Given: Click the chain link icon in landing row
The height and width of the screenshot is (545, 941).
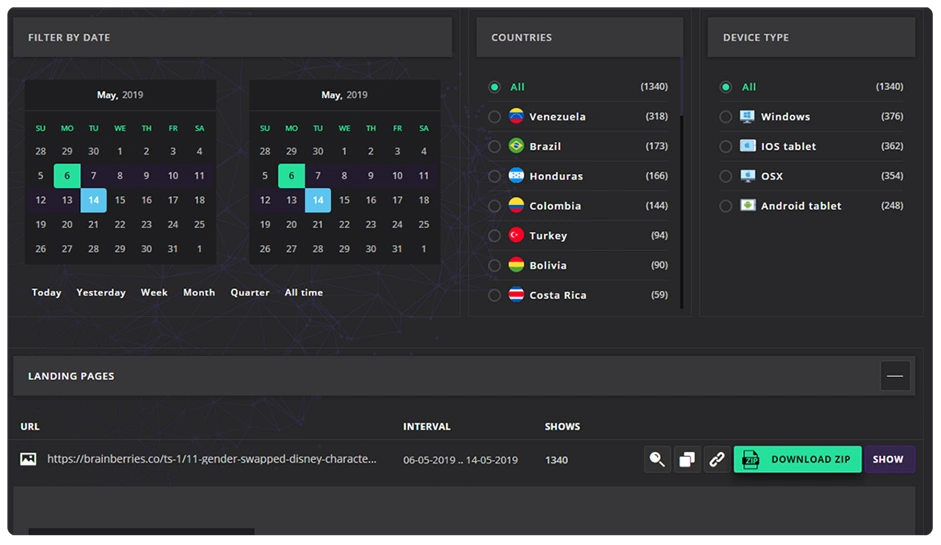Looking at the screenshot, I should (717, 460).
